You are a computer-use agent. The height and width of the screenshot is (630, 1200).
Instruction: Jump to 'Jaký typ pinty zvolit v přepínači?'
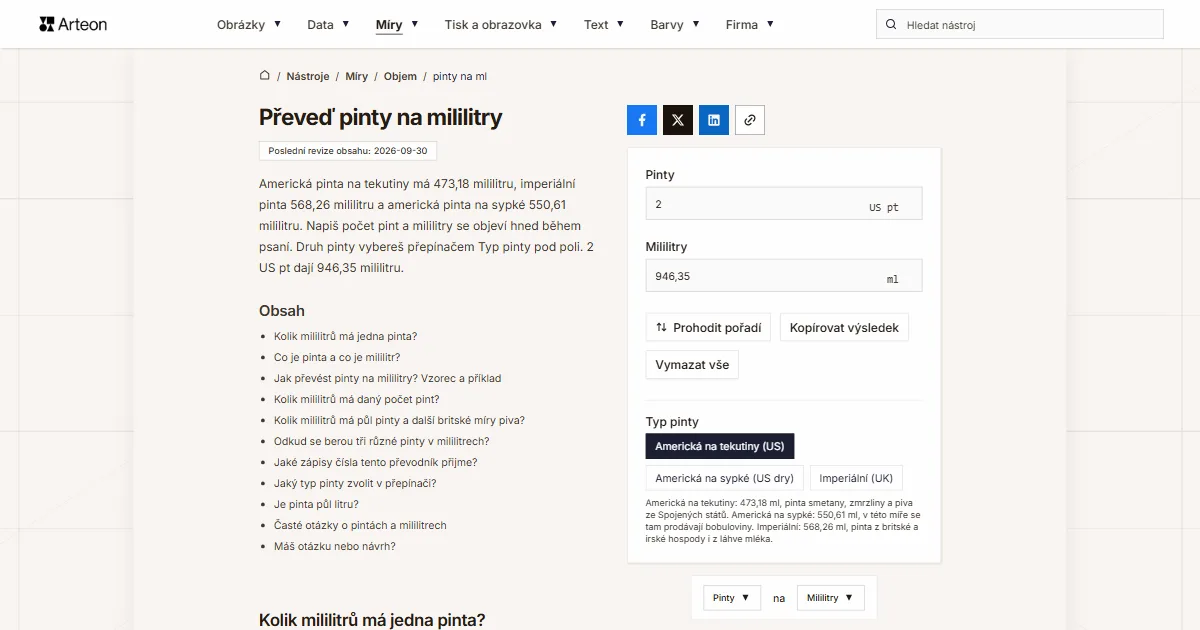[355, 483]
